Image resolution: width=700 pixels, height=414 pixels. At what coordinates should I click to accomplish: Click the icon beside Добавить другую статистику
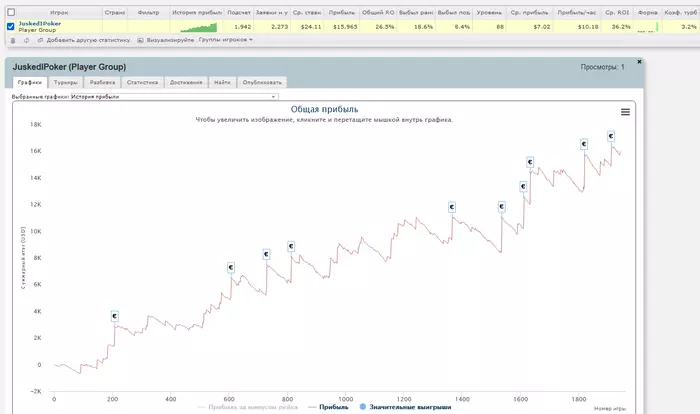[x=40, y=40]
